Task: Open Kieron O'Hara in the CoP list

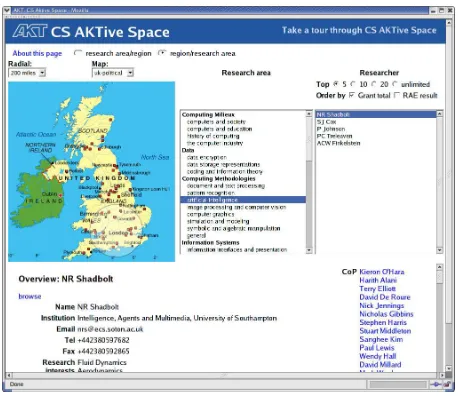Action: click(x=382, y=272)
